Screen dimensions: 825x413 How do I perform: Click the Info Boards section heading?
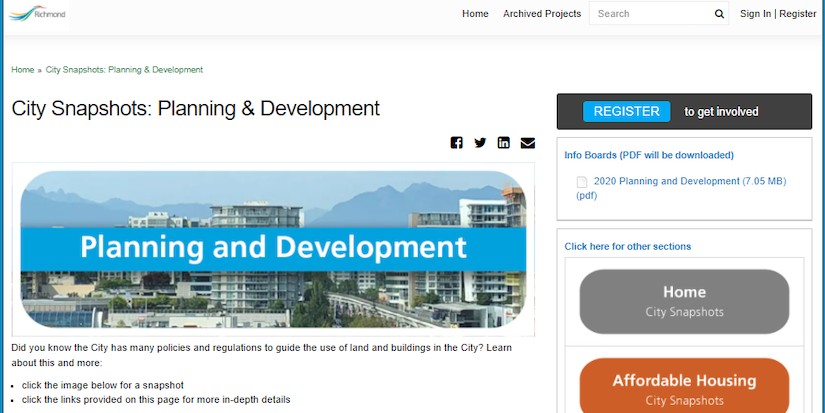649,155
